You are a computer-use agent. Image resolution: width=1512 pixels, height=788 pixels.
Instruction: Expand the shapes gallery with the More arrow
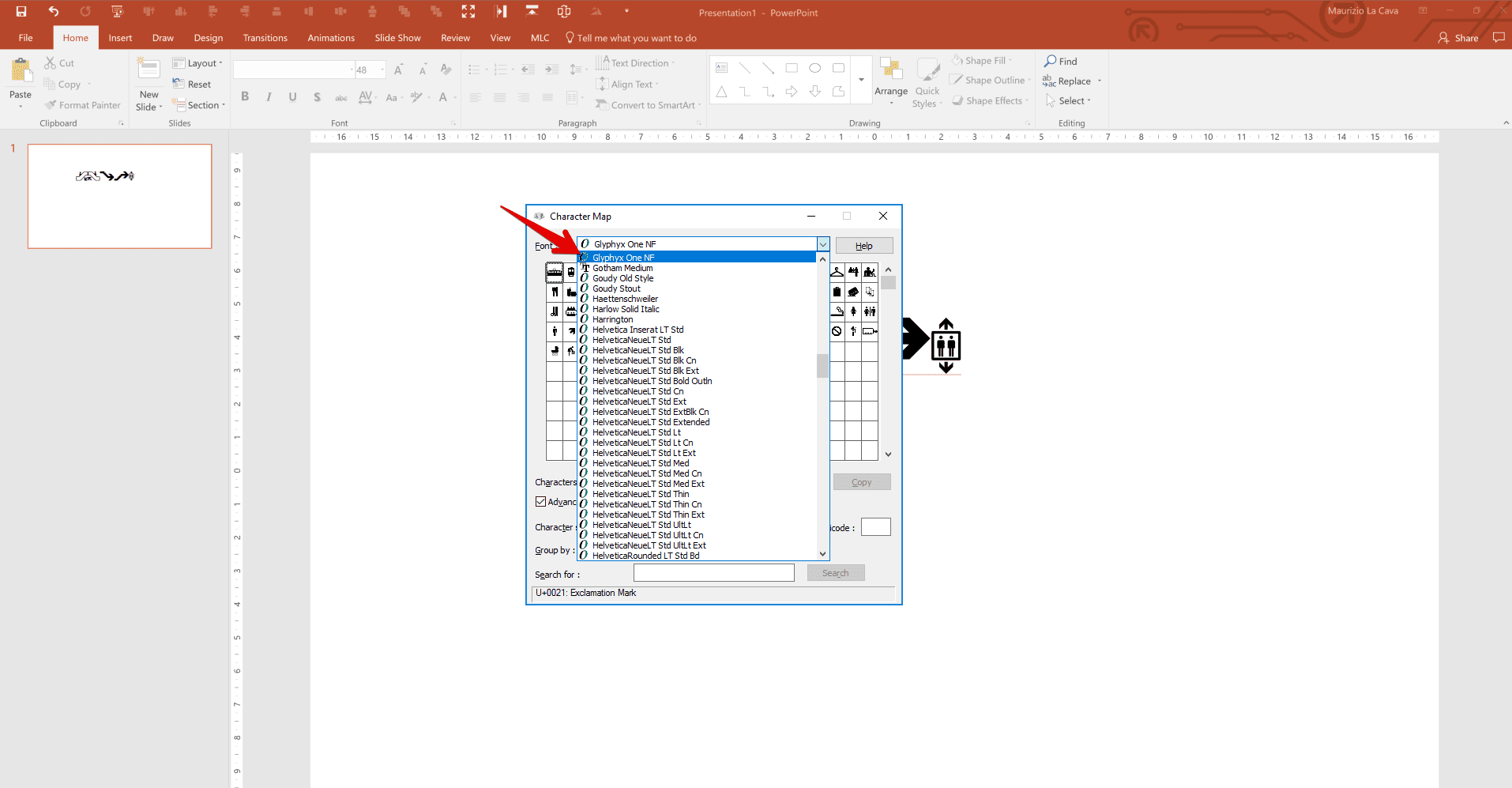(860, 80)
